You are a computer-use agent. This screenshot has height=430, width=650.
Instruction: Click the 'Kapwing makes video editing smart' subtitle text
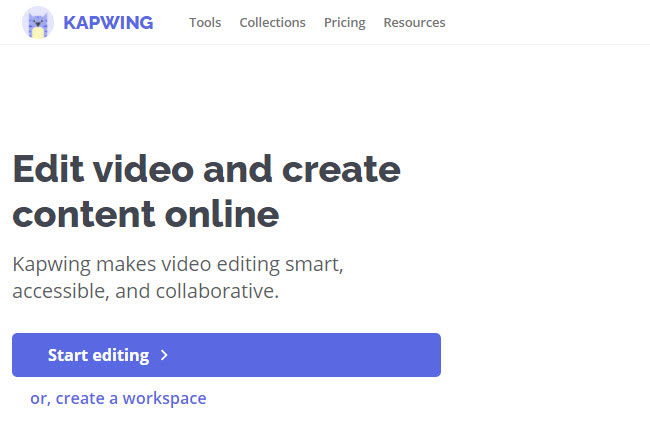coord(178,277)
